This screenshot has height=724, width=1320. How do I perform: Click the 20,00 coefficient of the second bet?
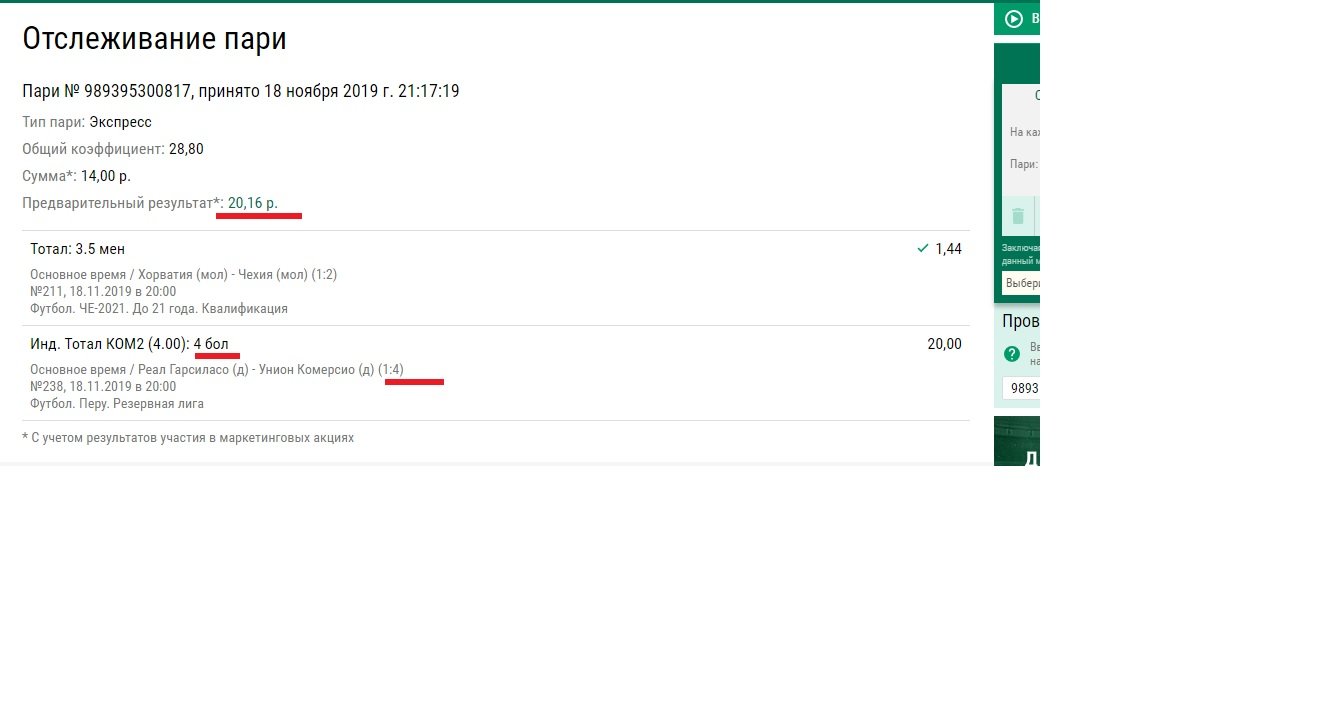coord(944,344)
